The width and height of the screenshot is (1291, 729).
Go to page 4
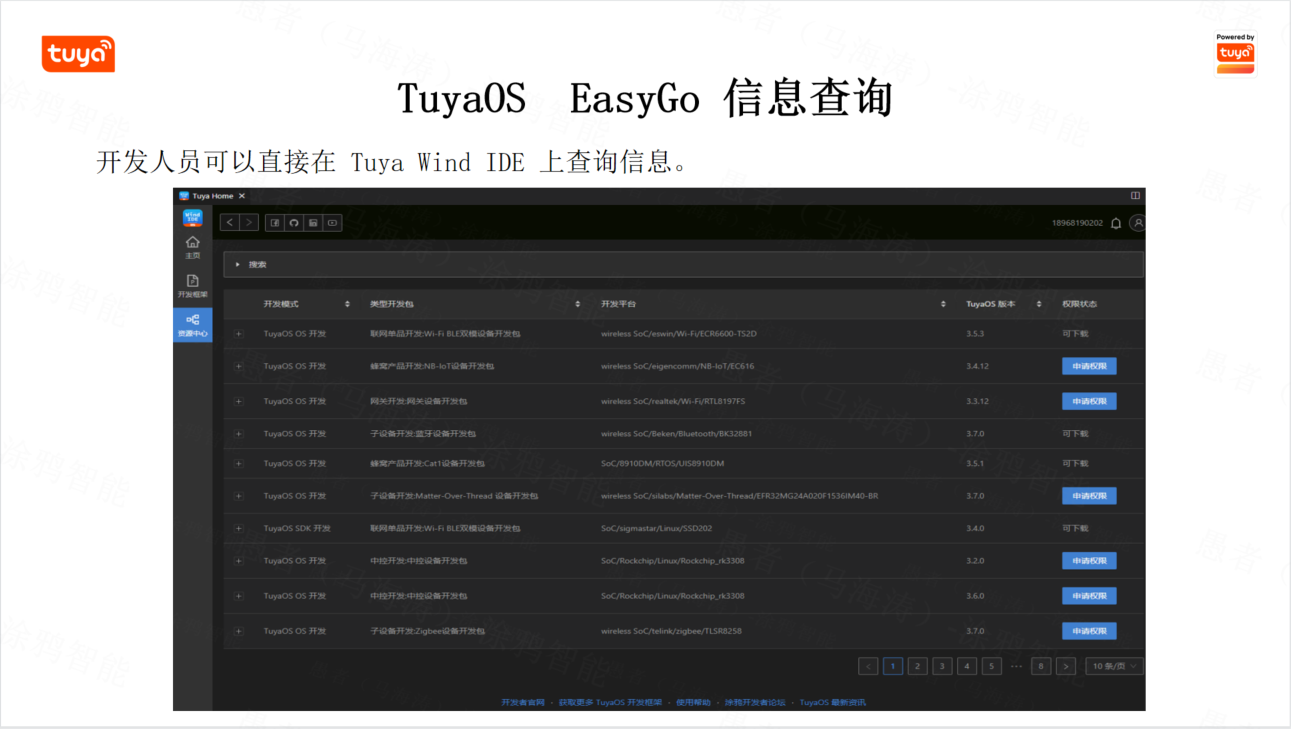(x=966, y=666)
